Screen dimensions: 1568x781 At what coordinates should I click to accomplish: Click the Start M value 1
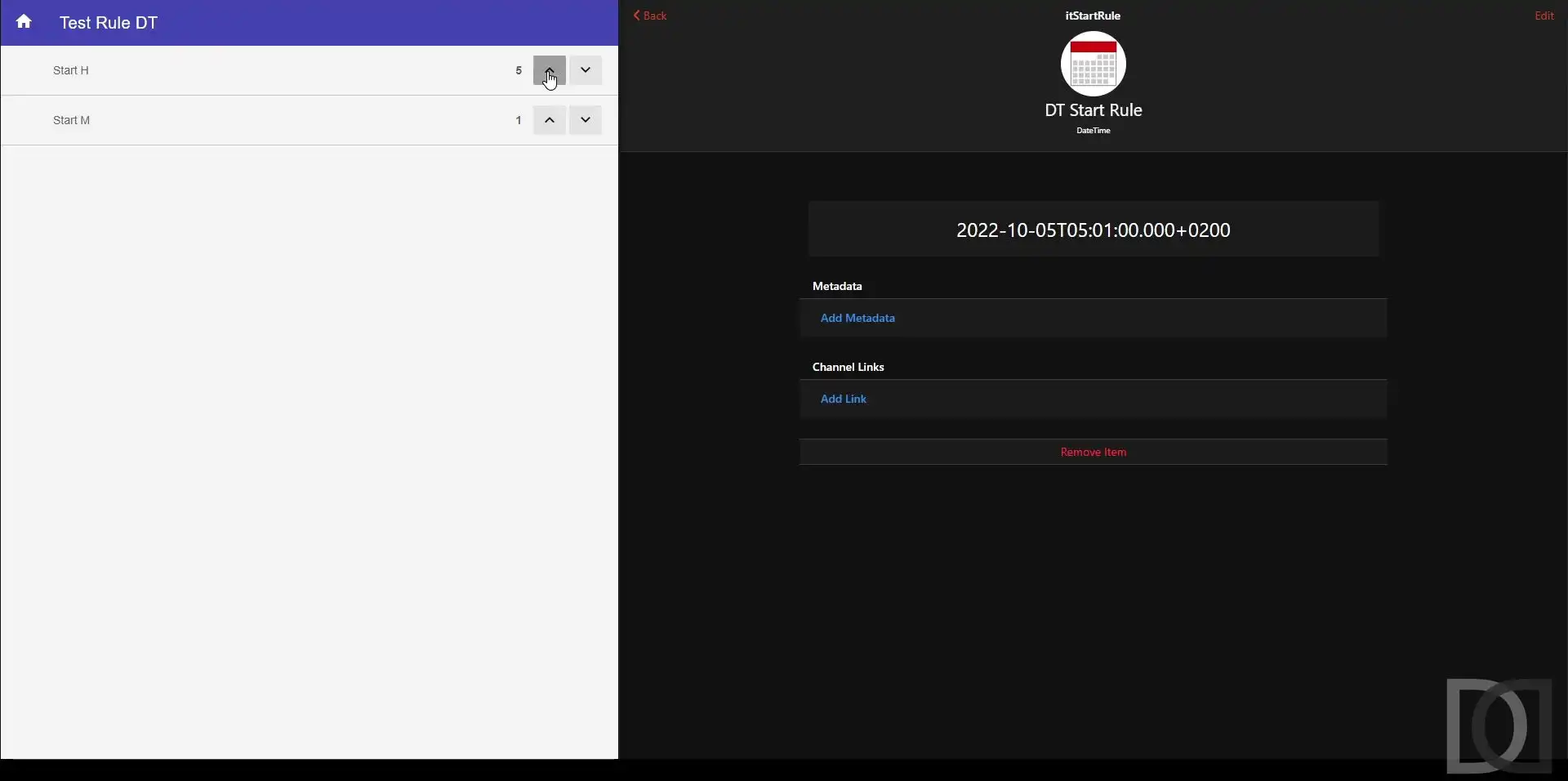[x=519, y=120]
